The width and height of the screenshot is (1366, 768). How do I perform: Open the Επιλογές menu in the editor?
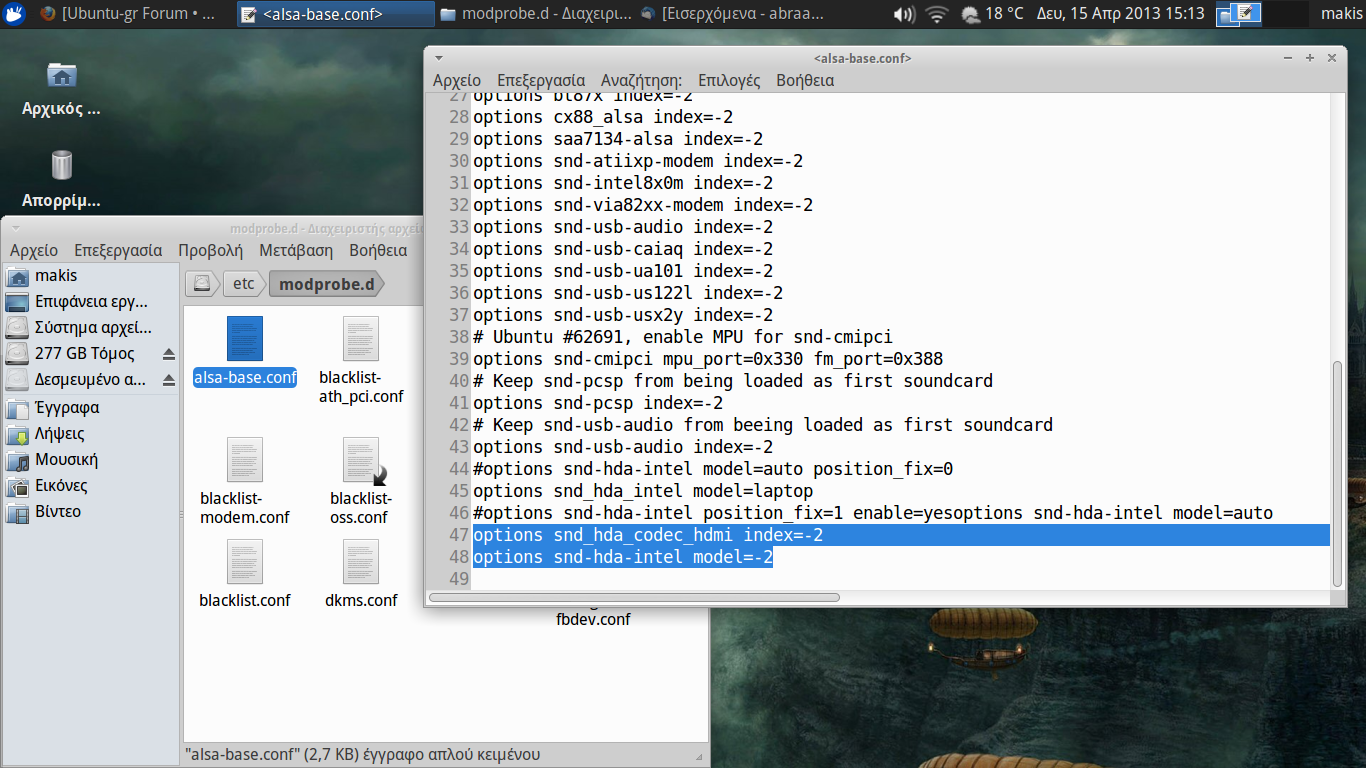(x=729, y=80)
